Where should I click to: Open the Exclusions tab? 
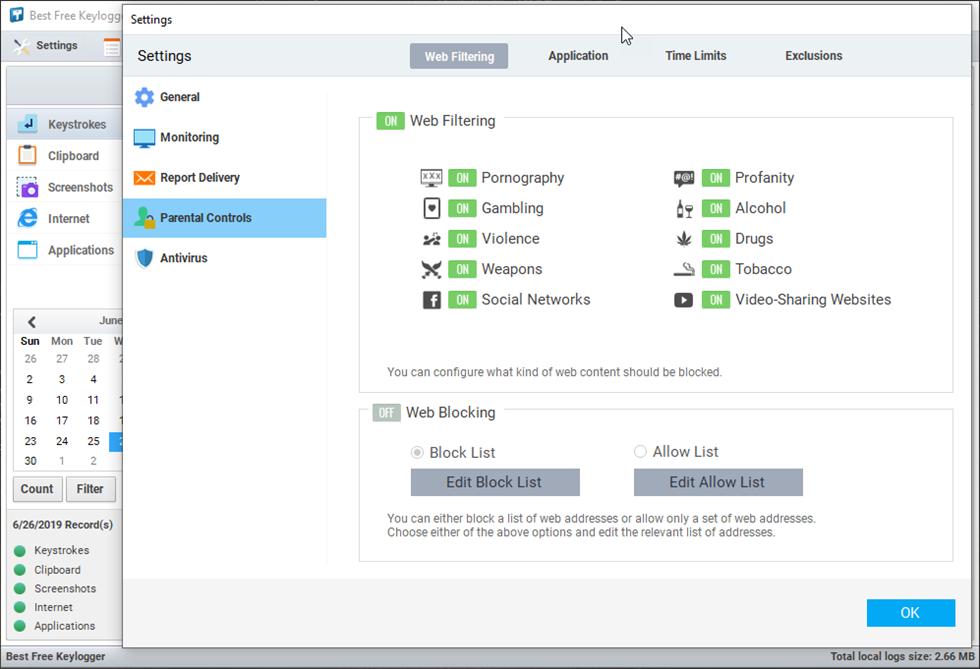tap(814, 56)
